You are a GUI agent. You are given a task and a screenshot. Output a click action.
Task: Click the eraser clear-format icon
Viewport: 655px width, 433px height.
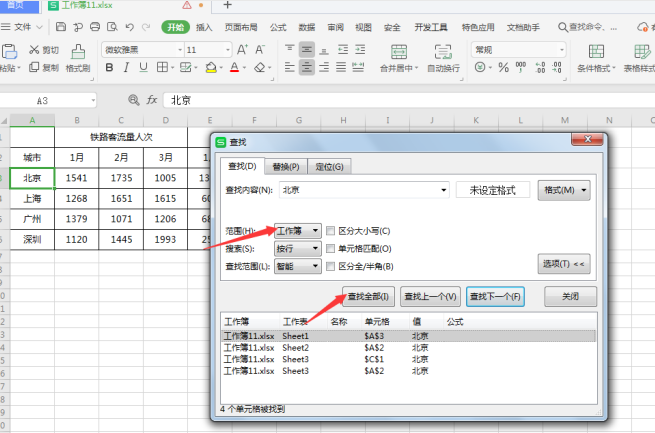click(260, 67)
